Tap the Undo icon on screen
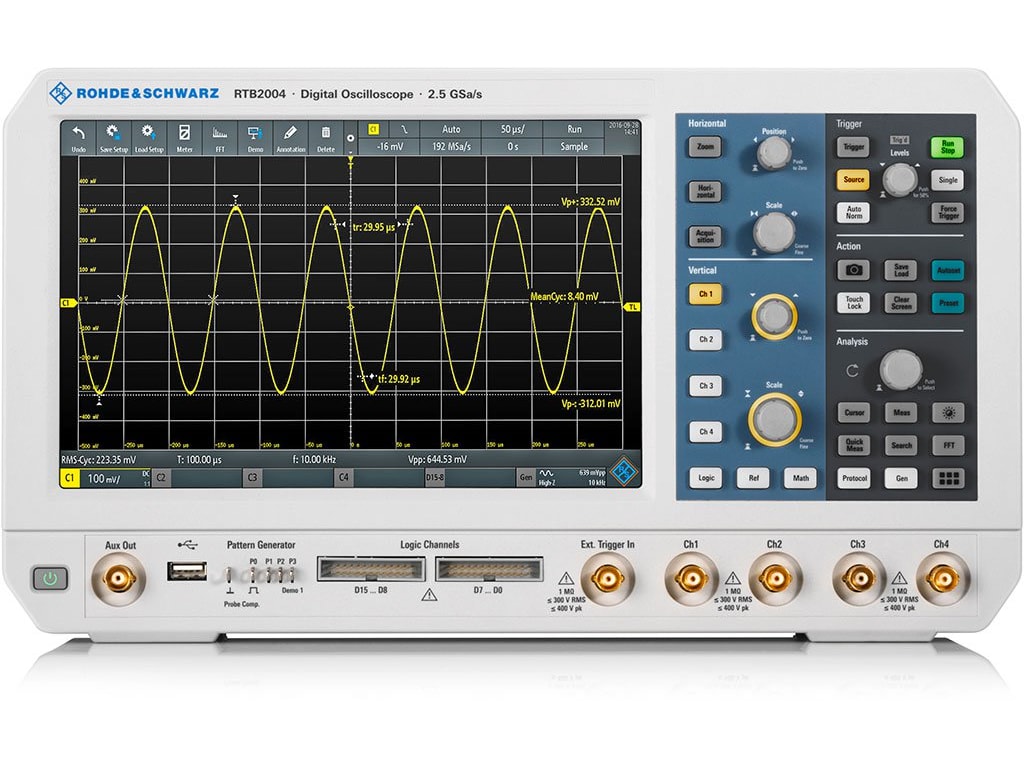The height and width of the screenshot is (768, 1024). coord(77,136)
